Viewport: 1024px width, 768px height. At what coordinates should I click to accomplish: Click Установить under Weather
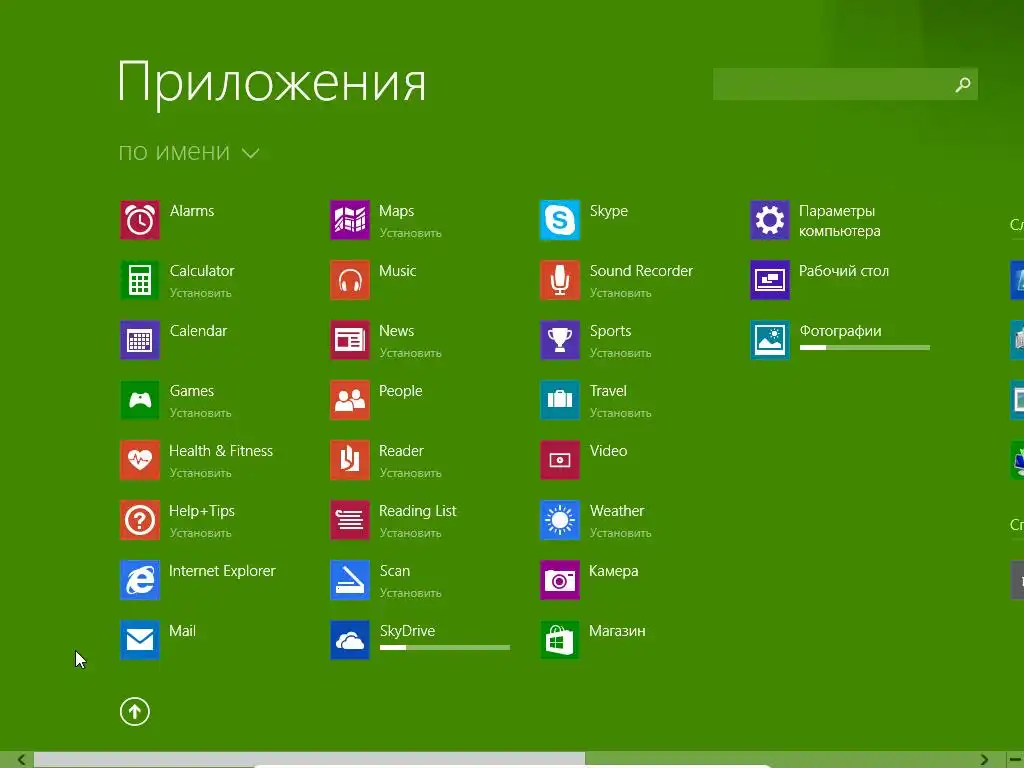point(620,534)
